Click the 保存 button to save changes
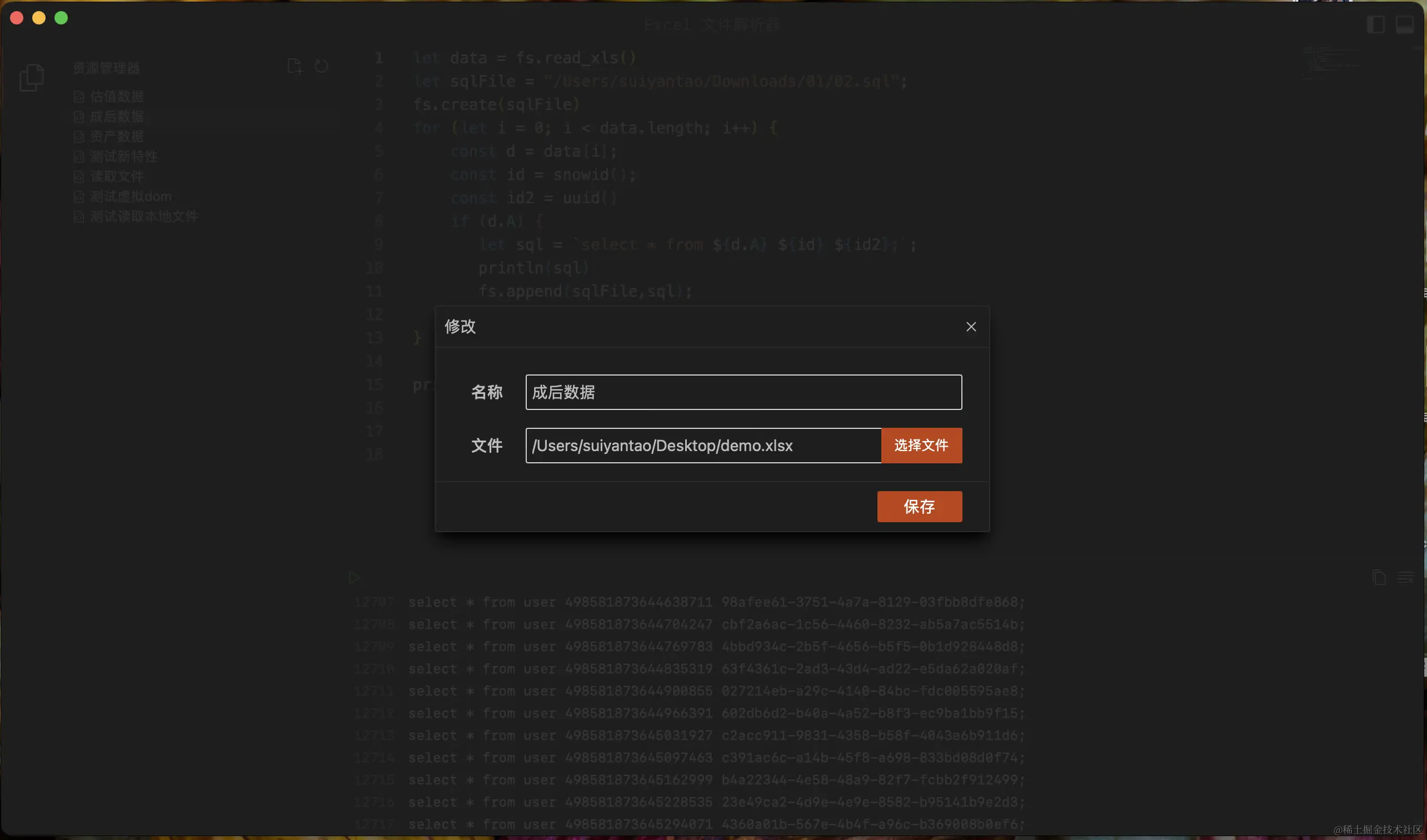 click(919, 507)
